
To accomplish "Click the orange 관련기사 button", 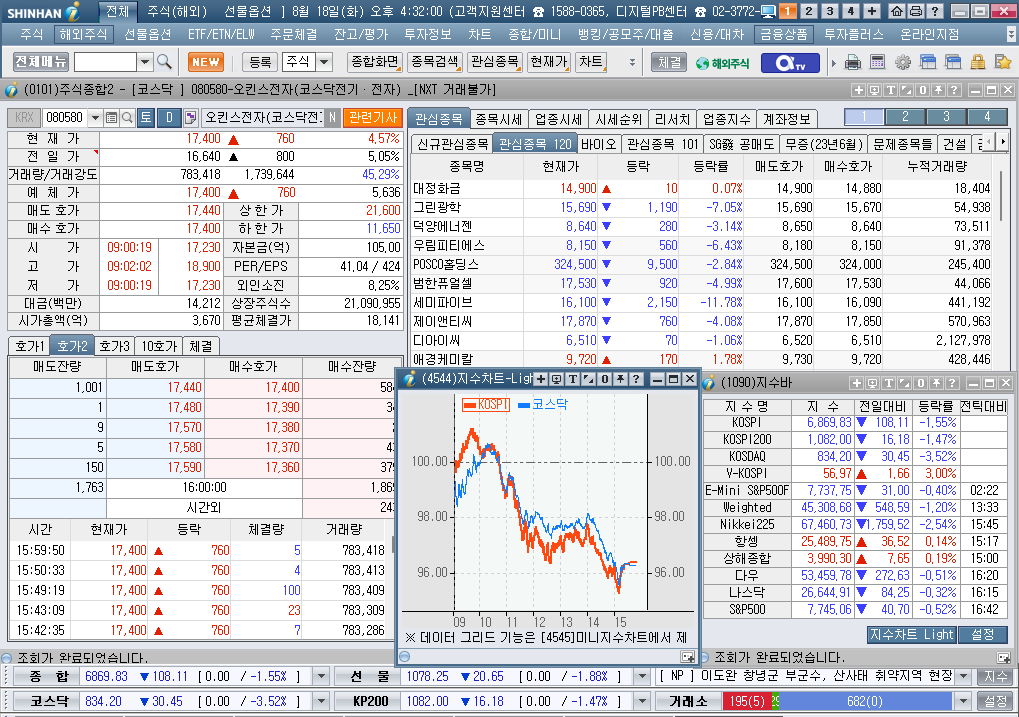I will [373, 118].
